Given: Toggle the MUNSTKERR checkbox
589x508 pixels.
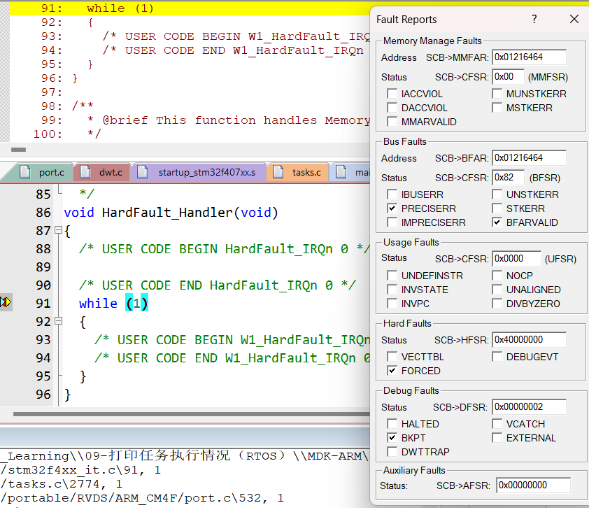Looking at the screenshot, I should [497, 93].
